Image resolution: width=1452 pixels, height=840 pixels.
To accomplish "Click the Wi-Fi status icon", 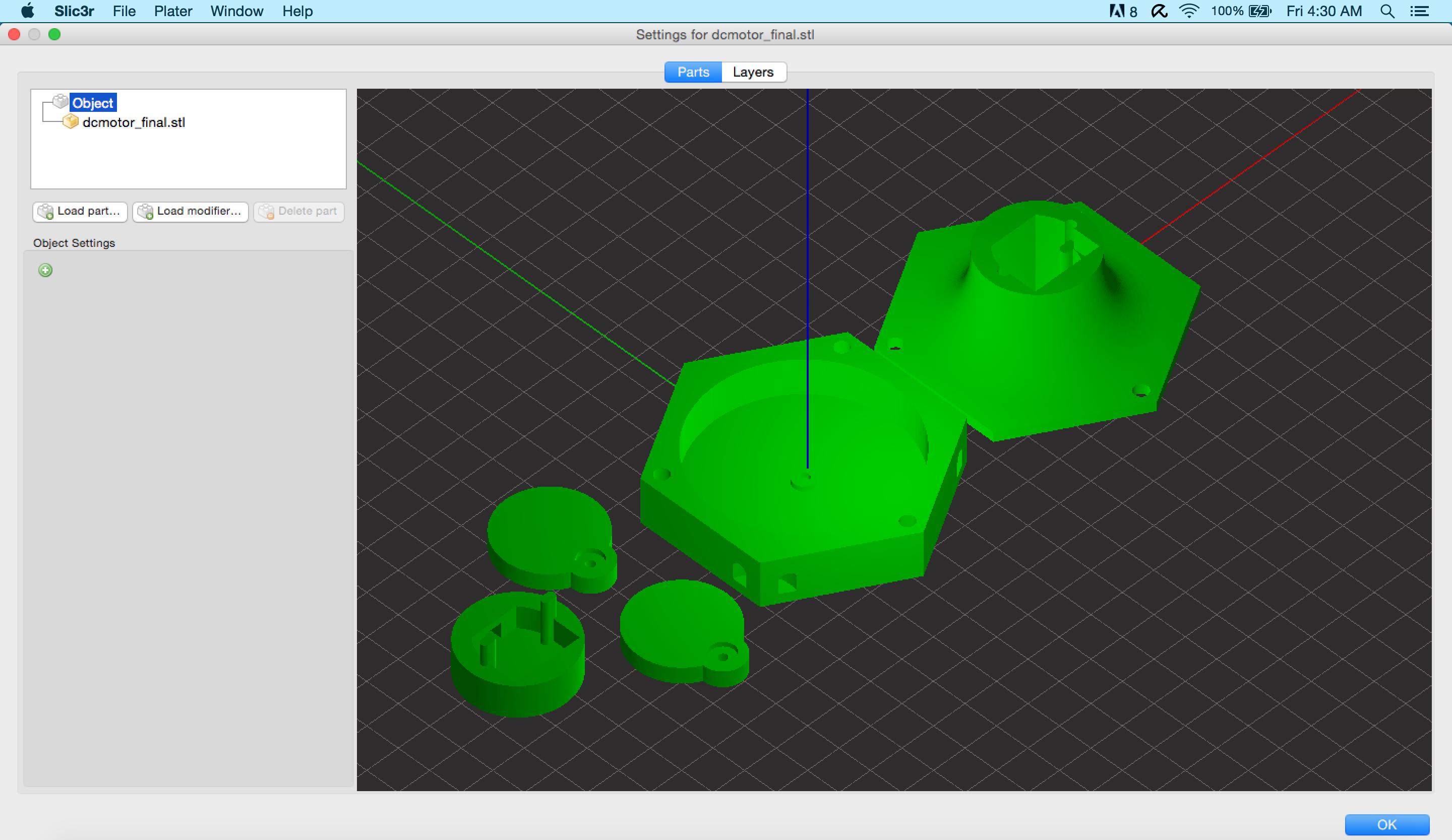I will coord(1189,11).
